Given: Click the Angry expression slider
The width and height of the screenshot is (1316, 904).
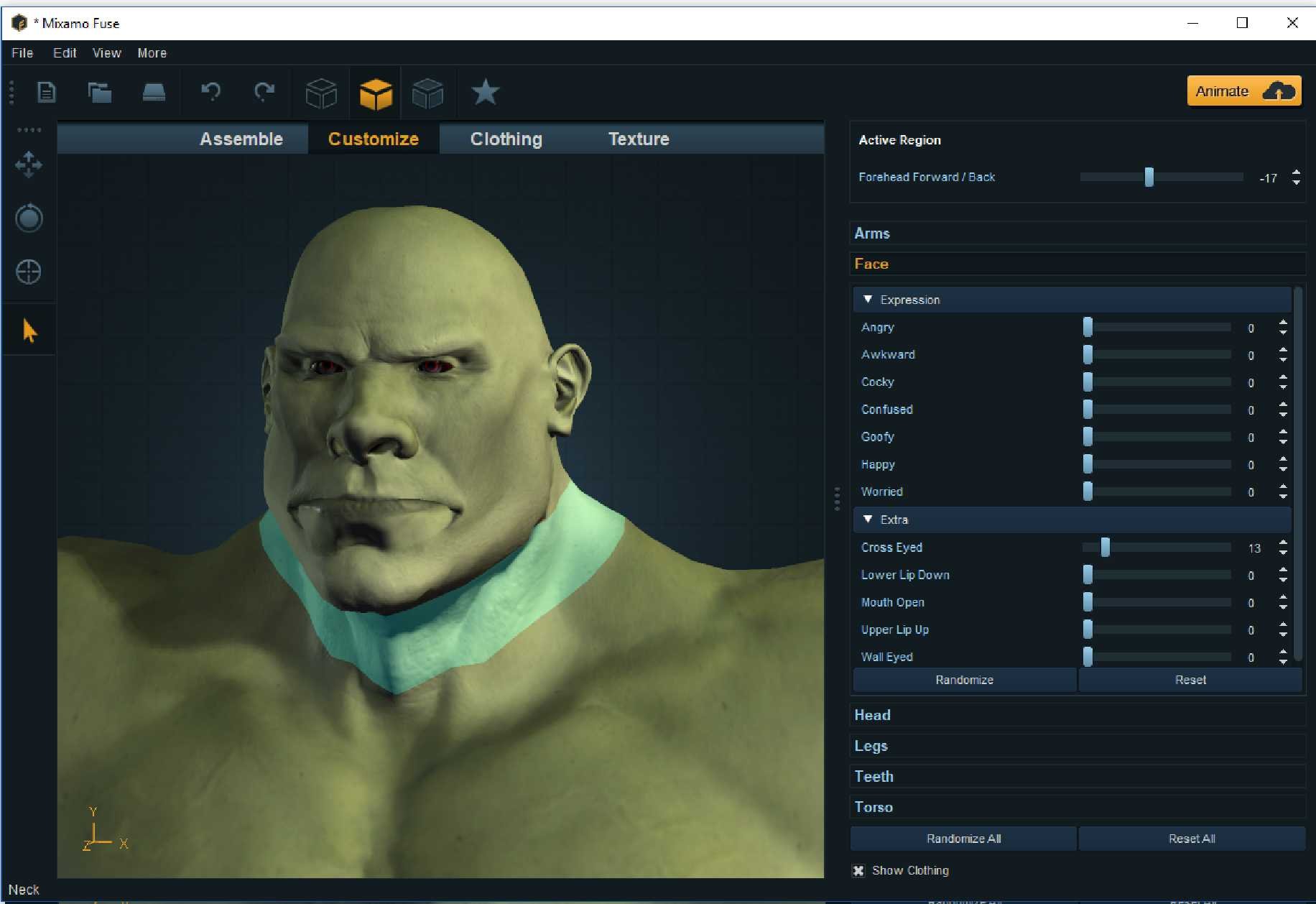Looking at the screenshot, I should point(1157,328).
